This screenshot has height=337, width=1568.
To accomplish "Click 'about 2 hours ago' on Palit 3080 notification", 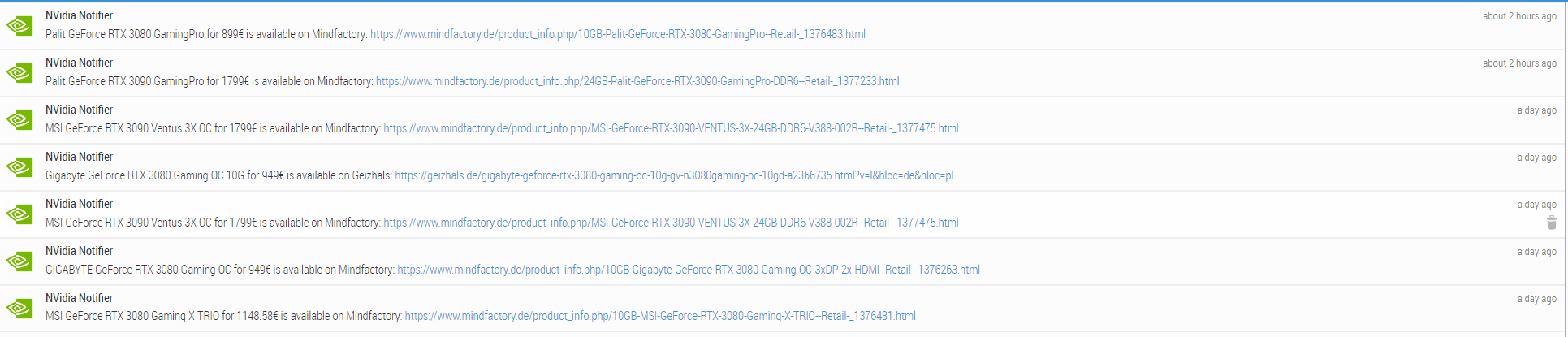I will coord(1519,16).
